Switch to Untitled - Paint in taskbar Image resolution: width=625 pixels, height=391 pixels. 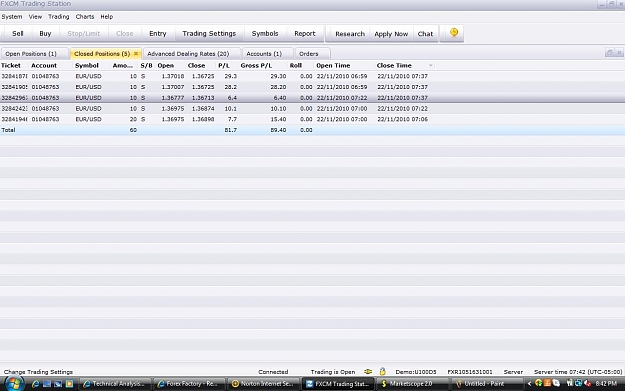[487, 384]
